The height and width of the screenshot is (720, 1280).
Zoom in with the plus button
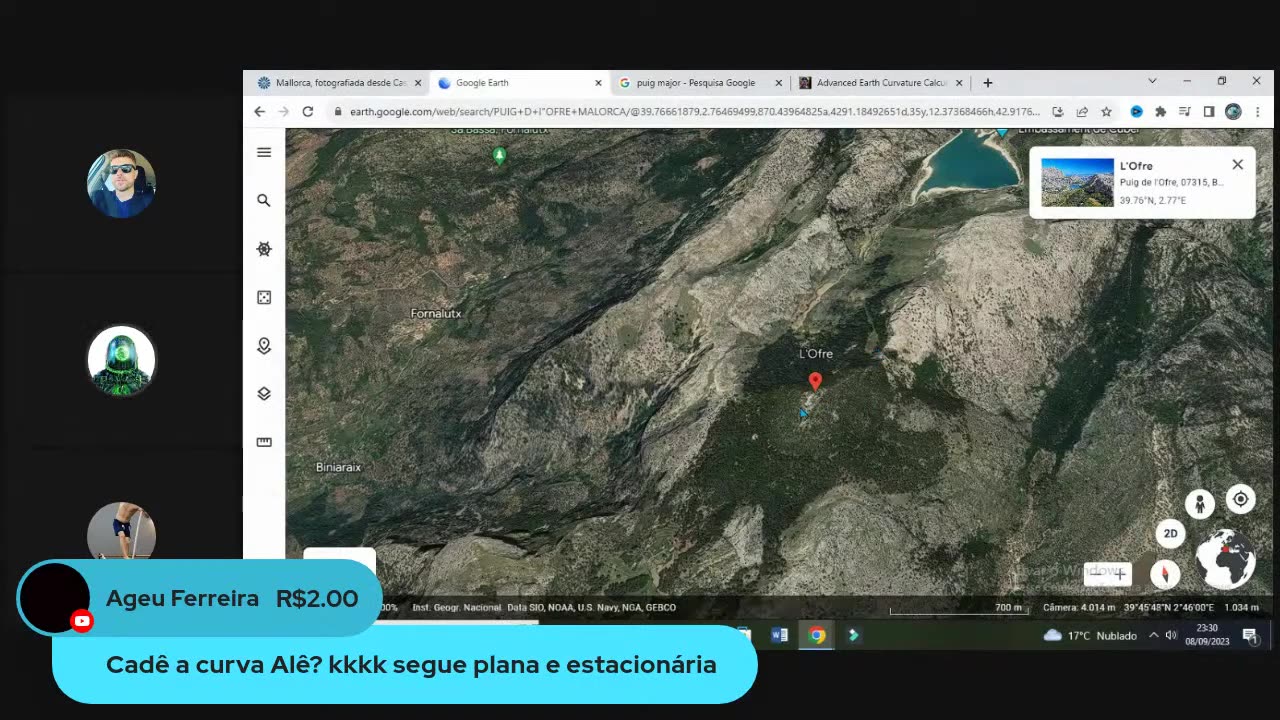pos(1120,574)
